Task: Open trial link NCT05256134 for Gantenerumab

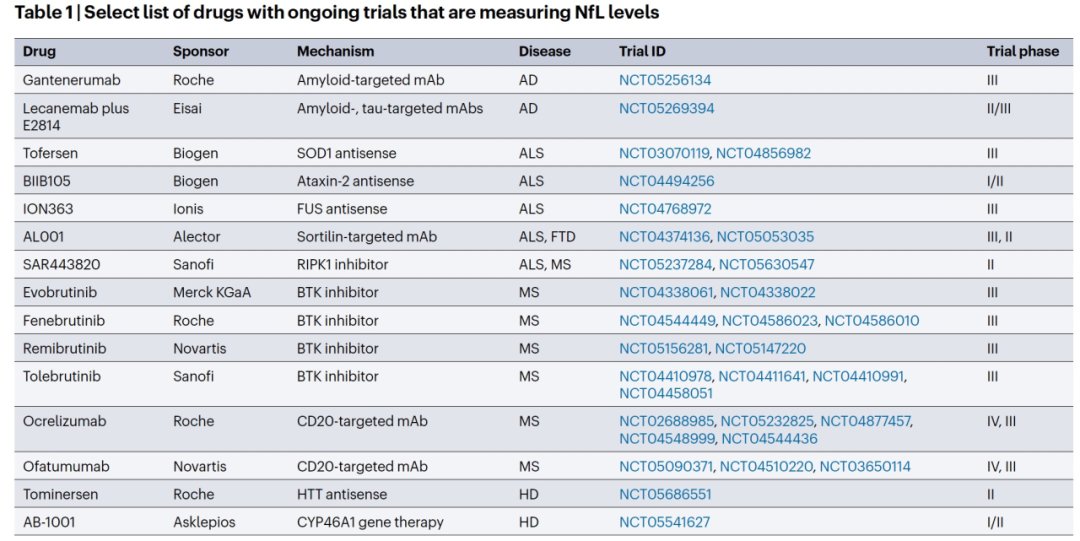Action: click(x=665, y=80)
